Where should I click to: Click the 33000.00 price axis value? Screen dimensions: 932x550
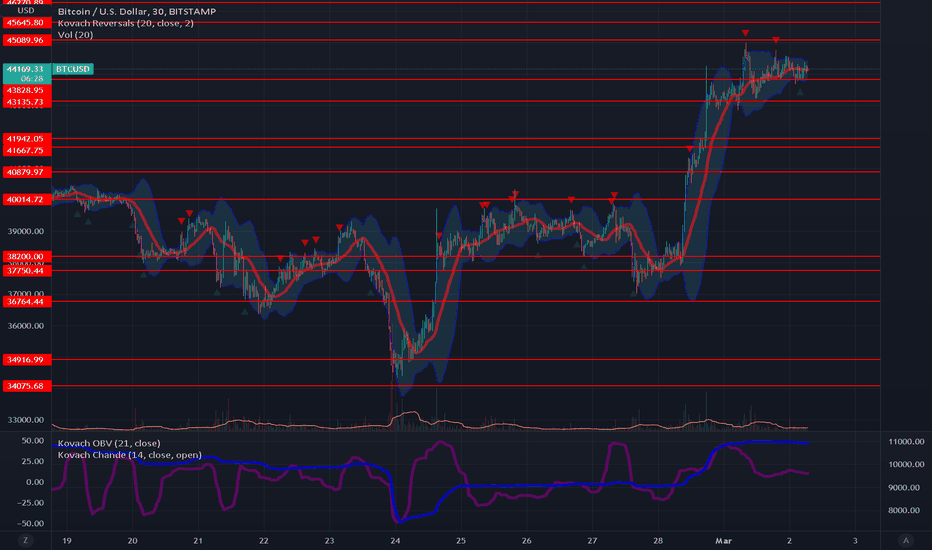pyautogui.click(x=26, y=420)
